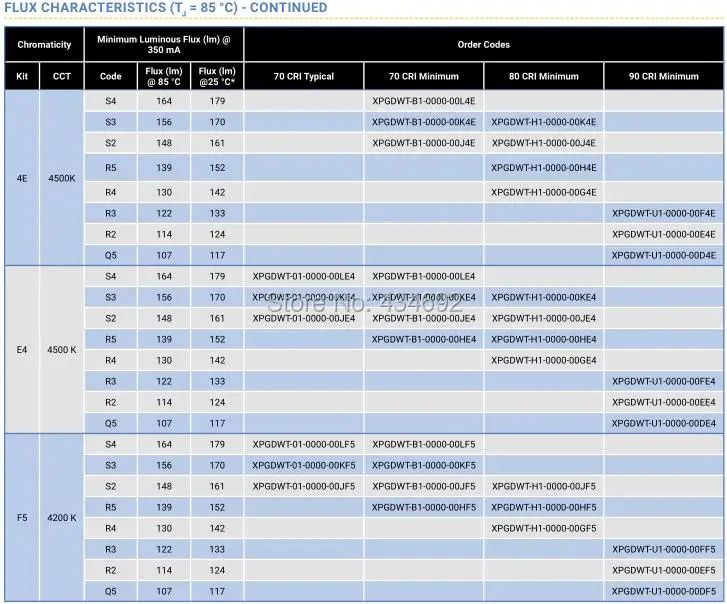Image resolution: width=727 pixels, height=604 pixels.
Task: Select order code XPGDWT-H1-0000-00KE4
Action: coord(543,298)
